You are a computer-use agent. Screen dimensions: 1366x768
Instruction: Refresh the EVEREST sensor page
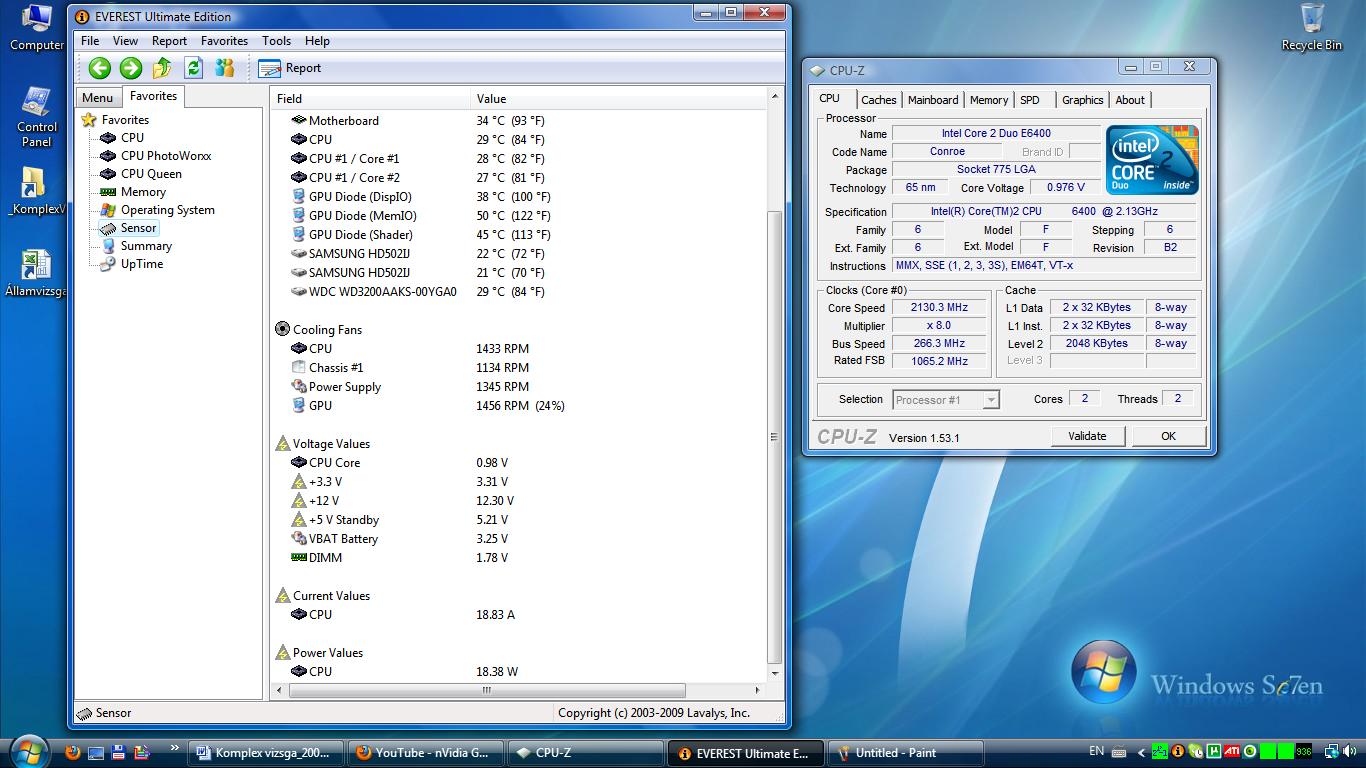pyautogui.click(x=194, y=68)
